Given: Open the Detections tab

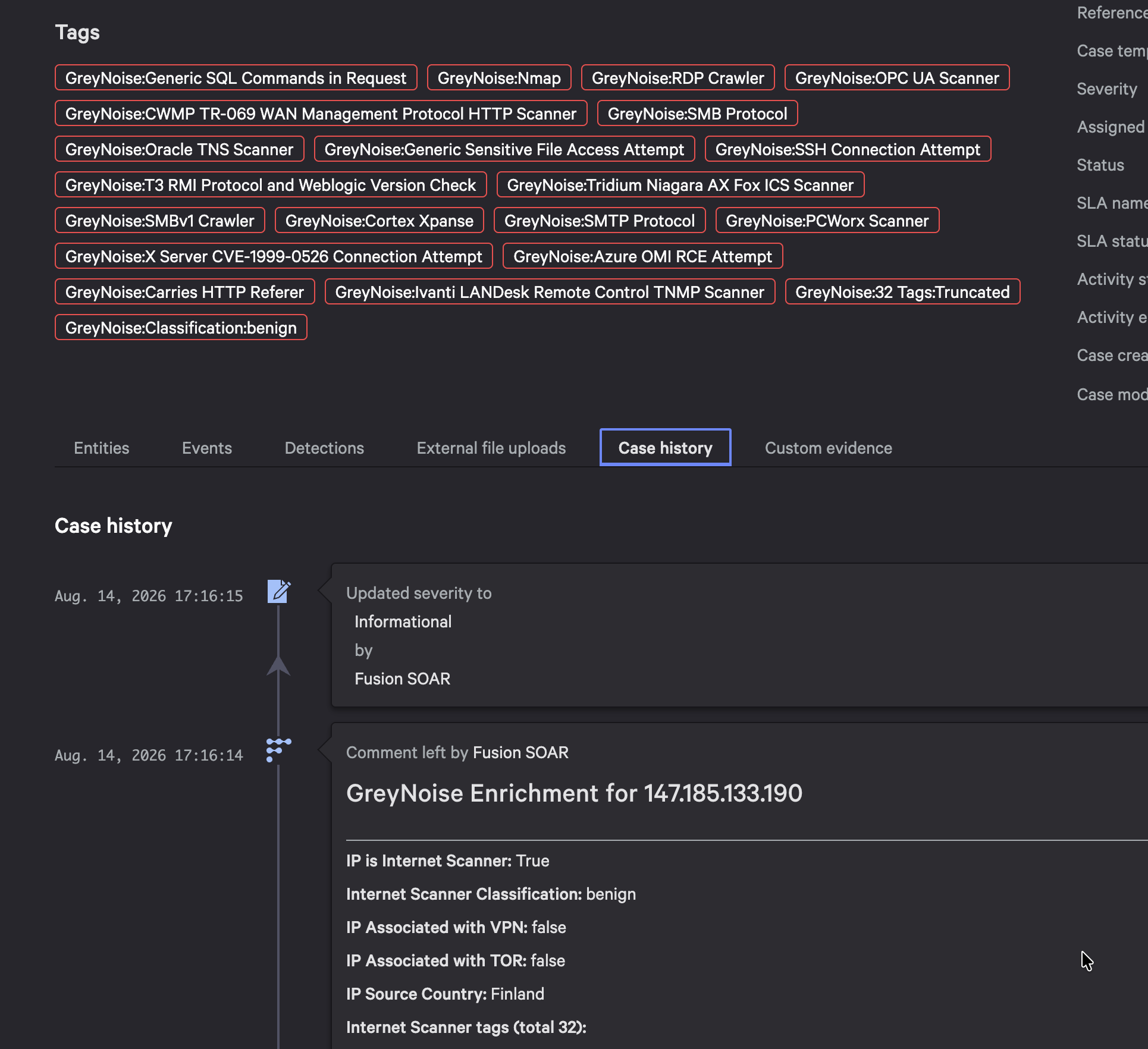Looking at the screenshot, I should point(324,448).
